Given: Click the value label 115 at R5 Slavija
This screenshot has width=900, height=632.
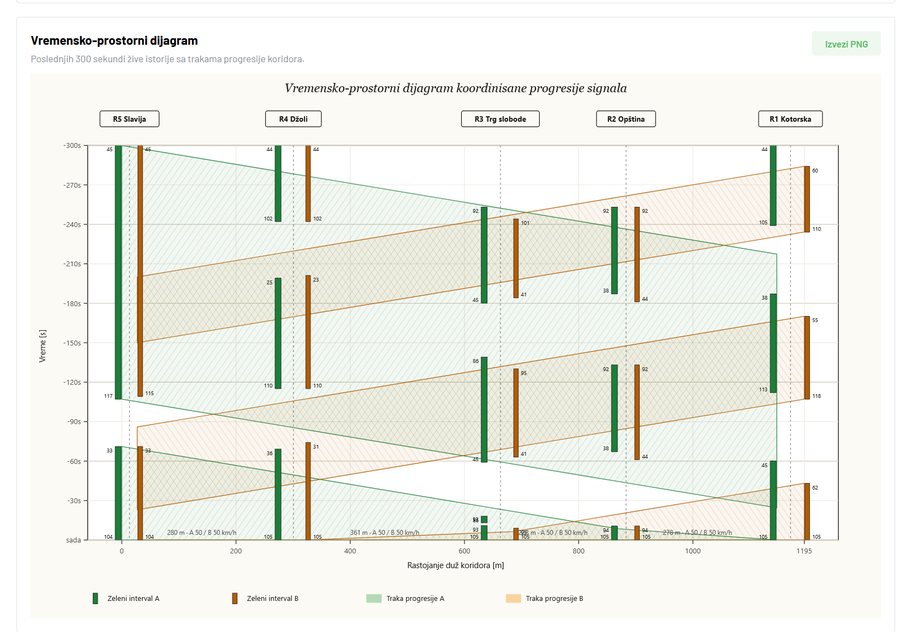Looking at the screenshot, I should pos(149,393).
